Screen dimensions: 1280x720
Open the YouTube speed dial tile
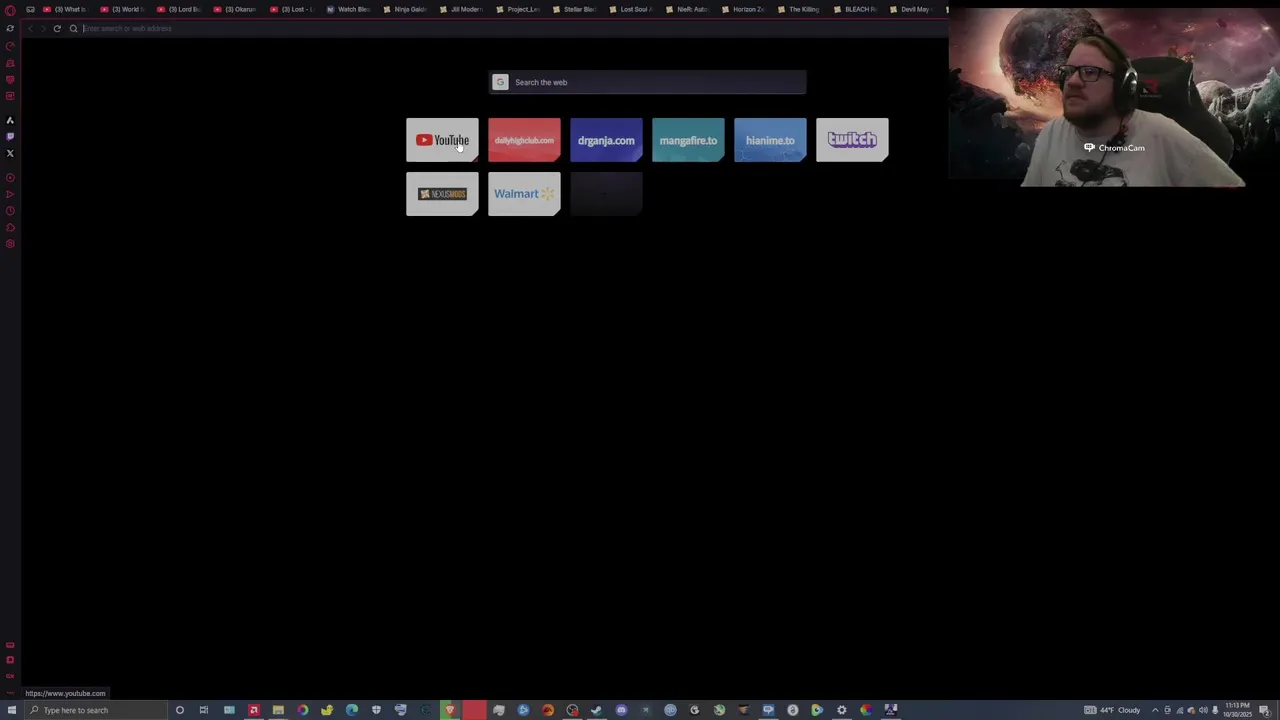pos(442,140)
